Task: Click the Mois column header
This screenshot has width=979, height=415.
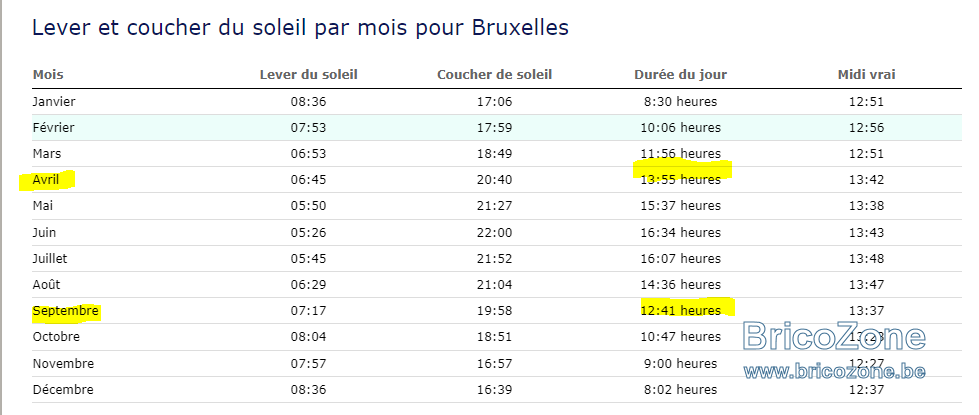Action: pos(48,75)
